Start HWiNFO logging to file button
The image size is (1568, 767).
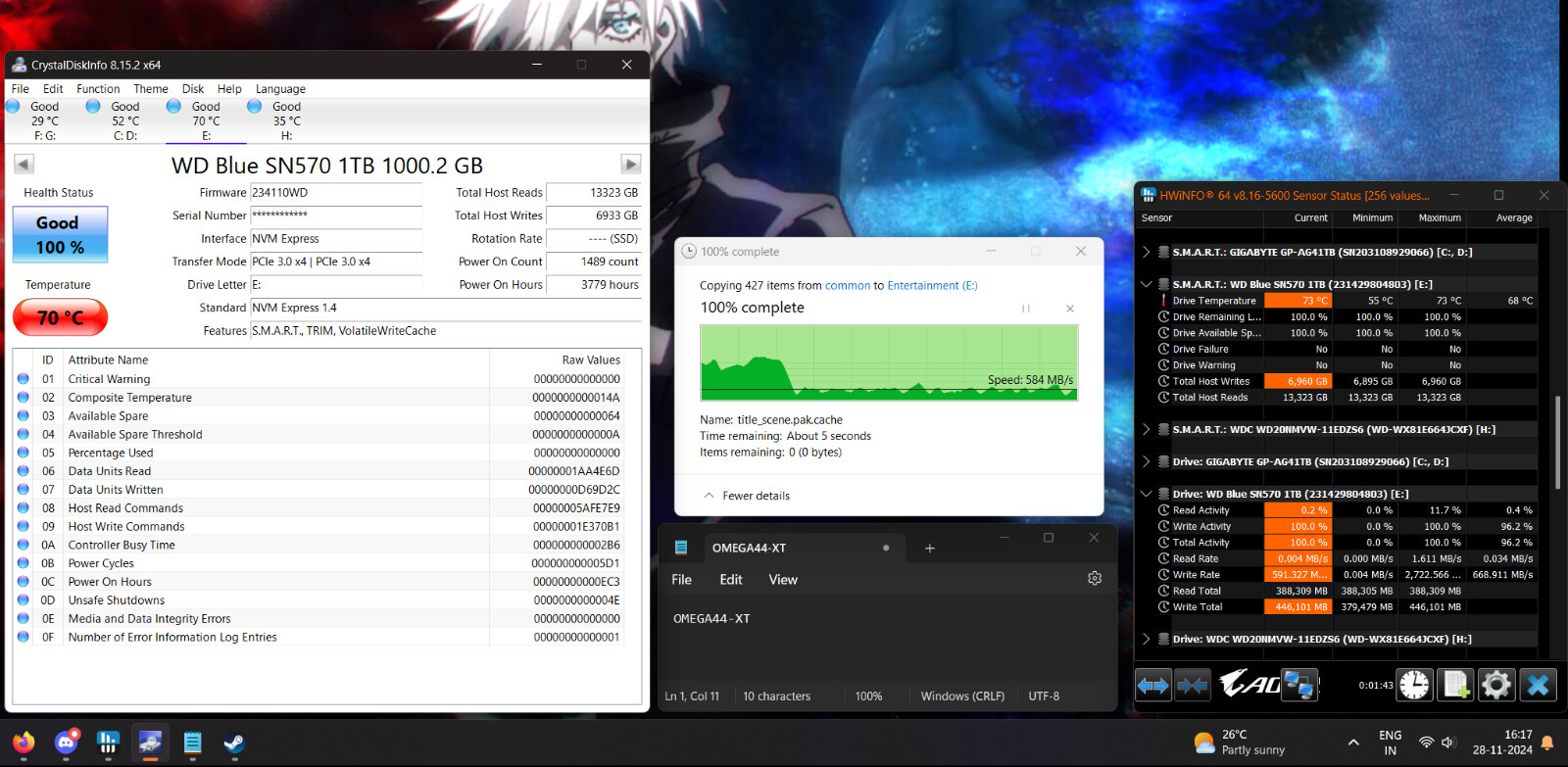(x=1455, y=685)
